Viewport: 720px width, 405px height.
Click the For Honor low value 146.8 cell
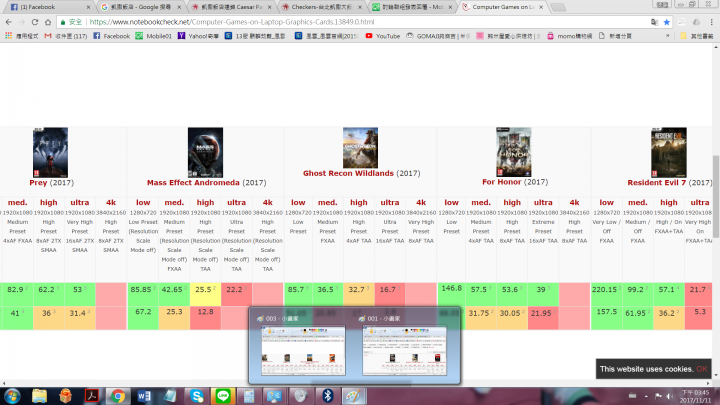(451, 294)
